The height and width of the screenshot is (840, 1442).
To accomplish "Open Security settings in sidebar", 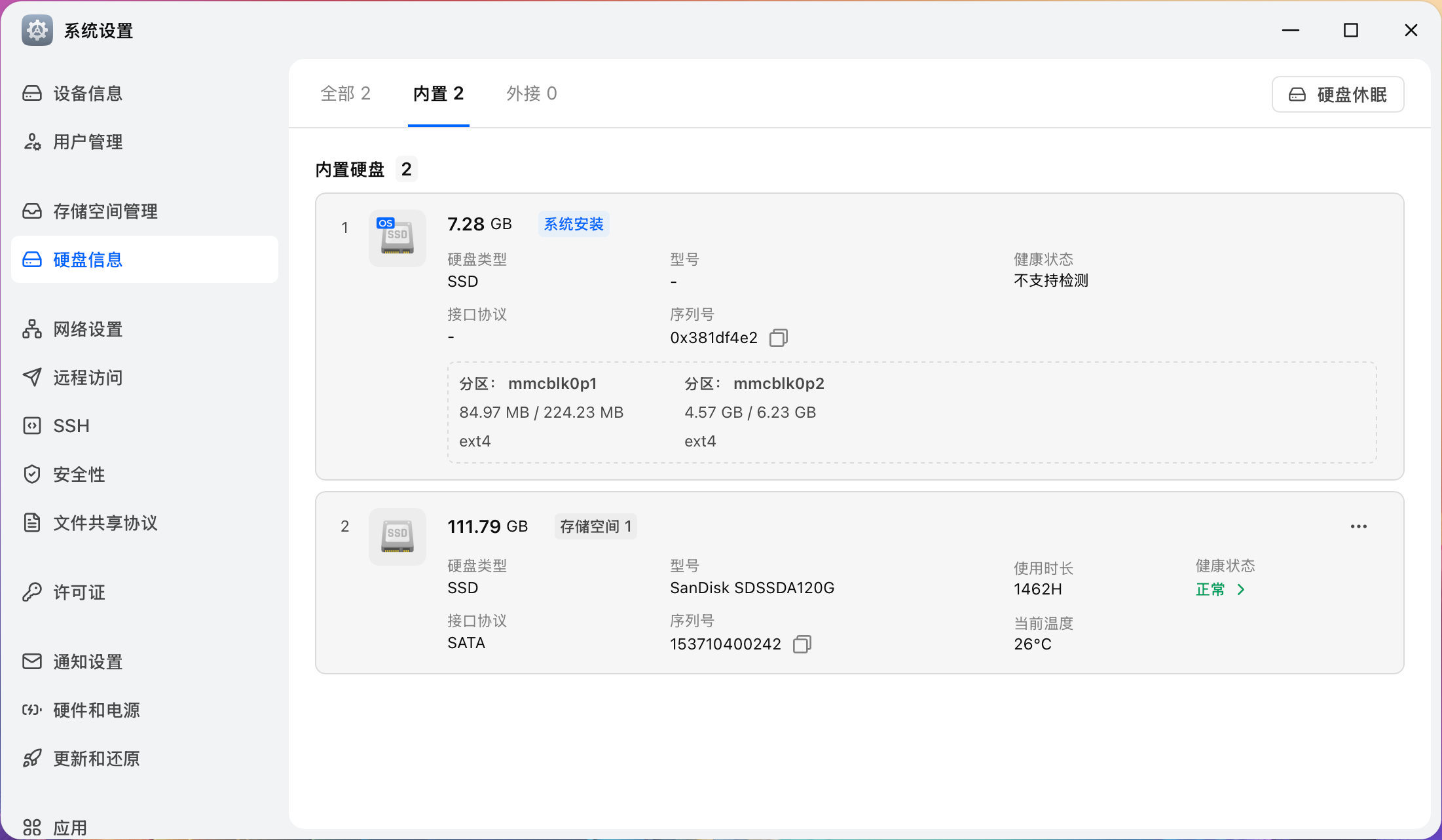I will coord(79,475).
